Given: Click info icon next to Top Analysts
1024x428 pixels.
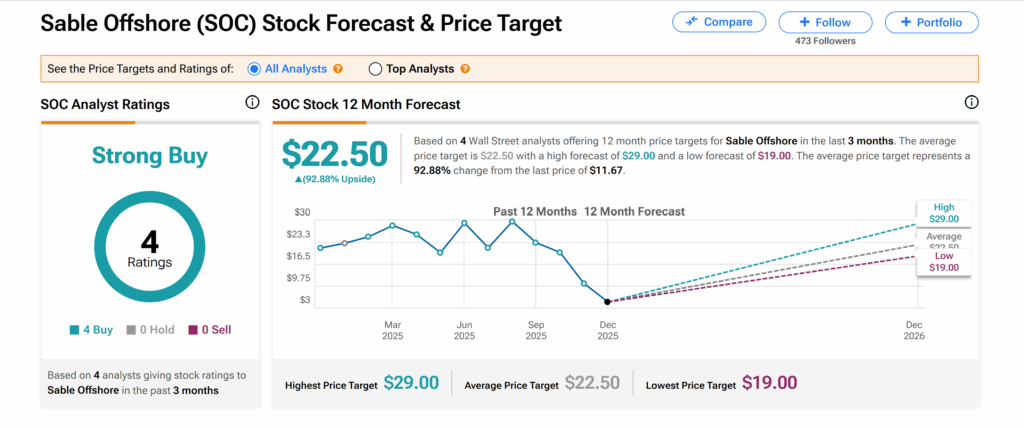Looking at the screenshot, I should (465, 69).
